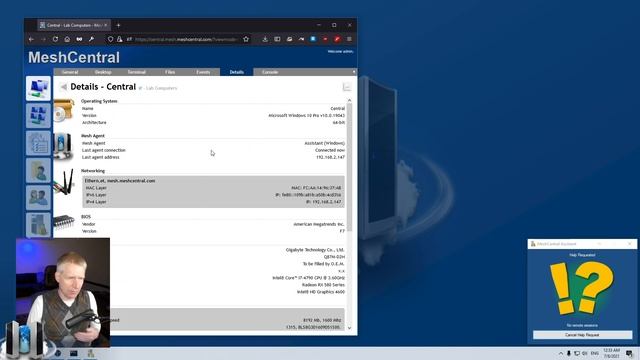
Task: Open the taskbar clock and date
Action: 611,353
